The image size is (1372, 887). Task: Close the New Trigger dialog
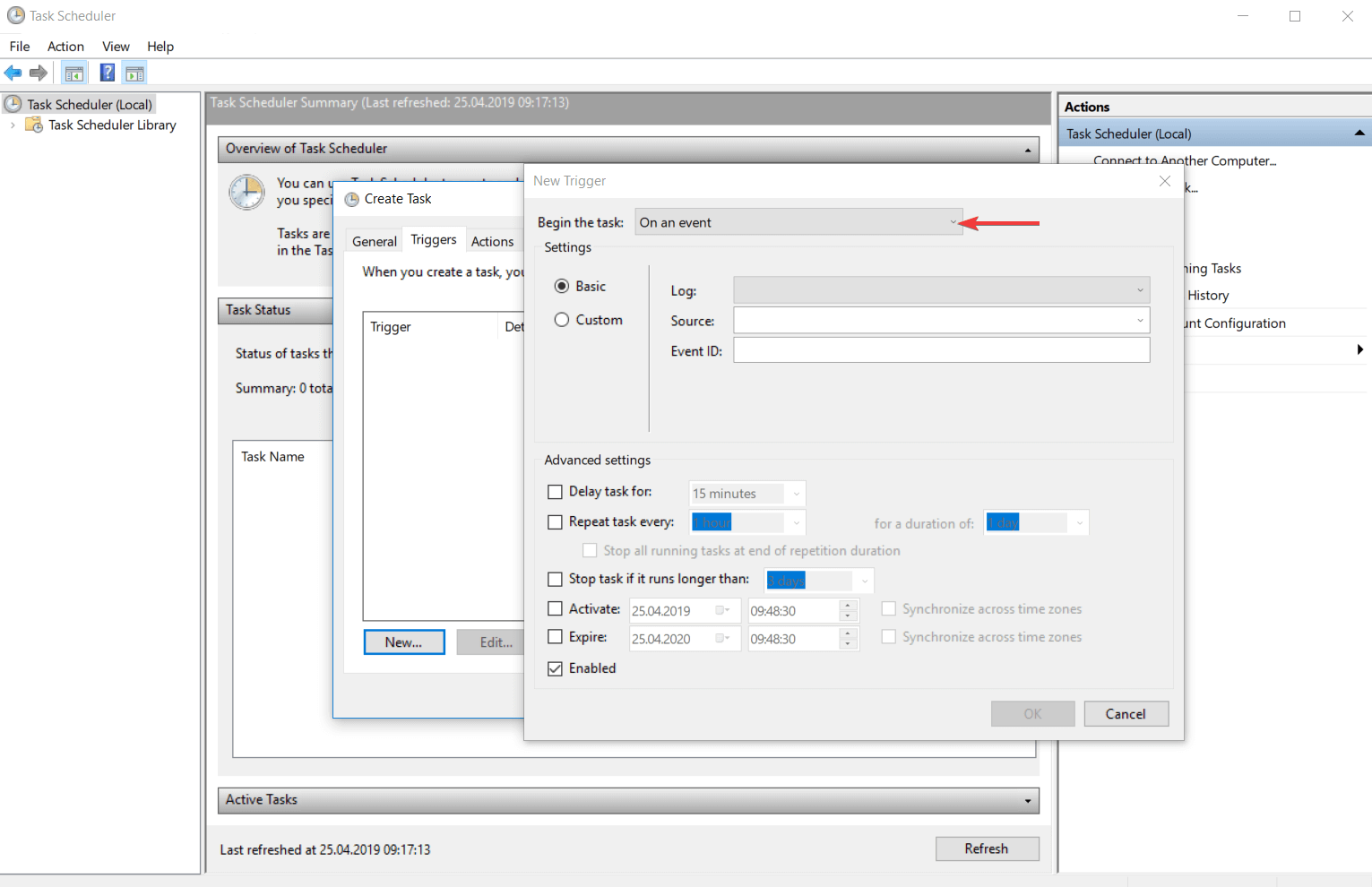coord(1165,181)
